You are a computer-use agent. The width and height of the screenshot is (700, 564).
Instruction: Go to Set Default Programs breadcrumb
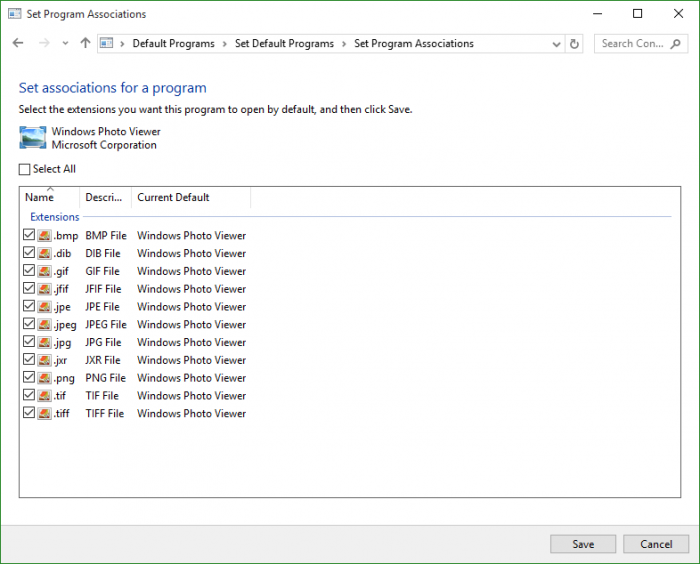tap(284, 44)
